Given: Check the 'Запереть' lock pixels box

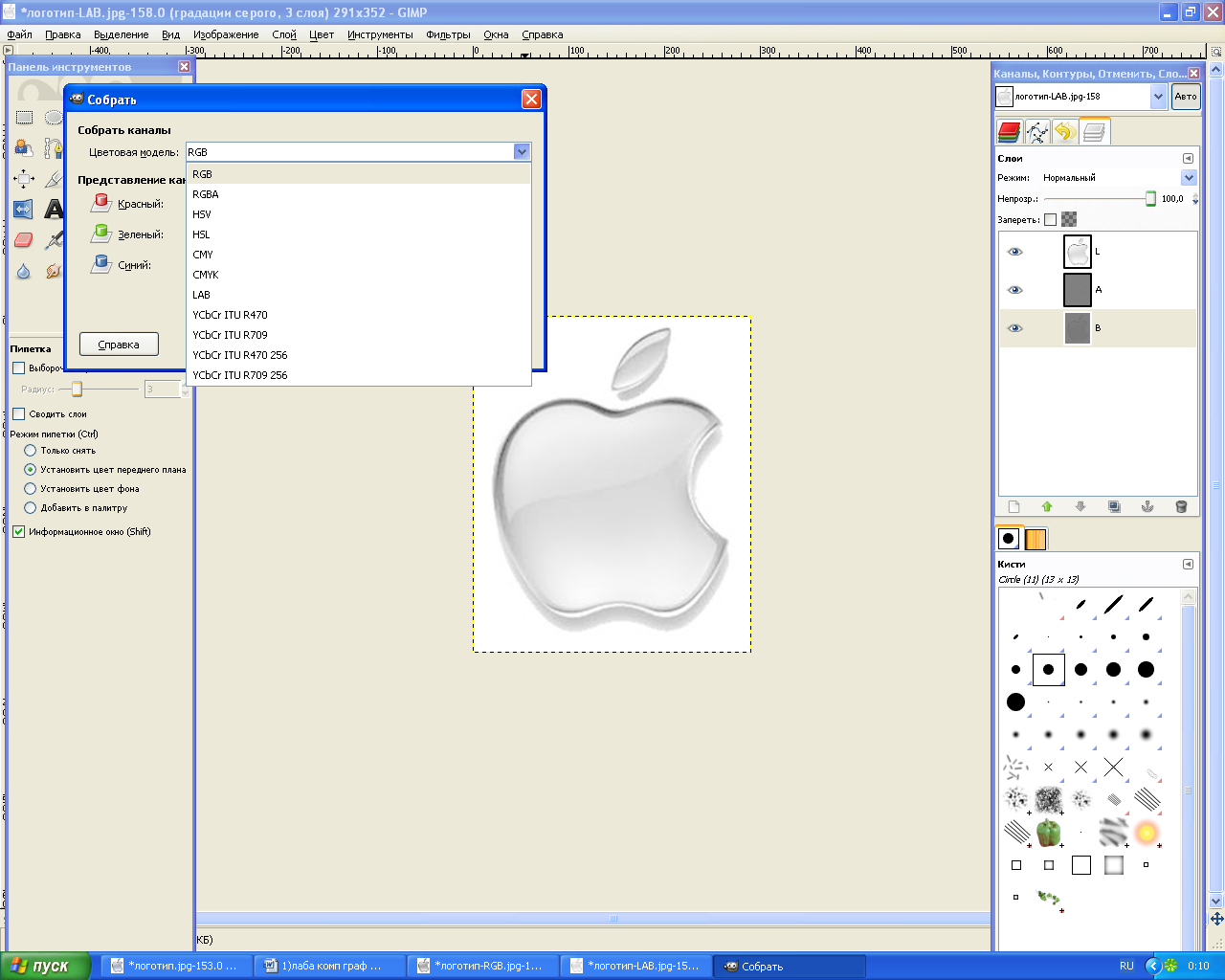Looking at the screenshot, I should coord(1050,219).
